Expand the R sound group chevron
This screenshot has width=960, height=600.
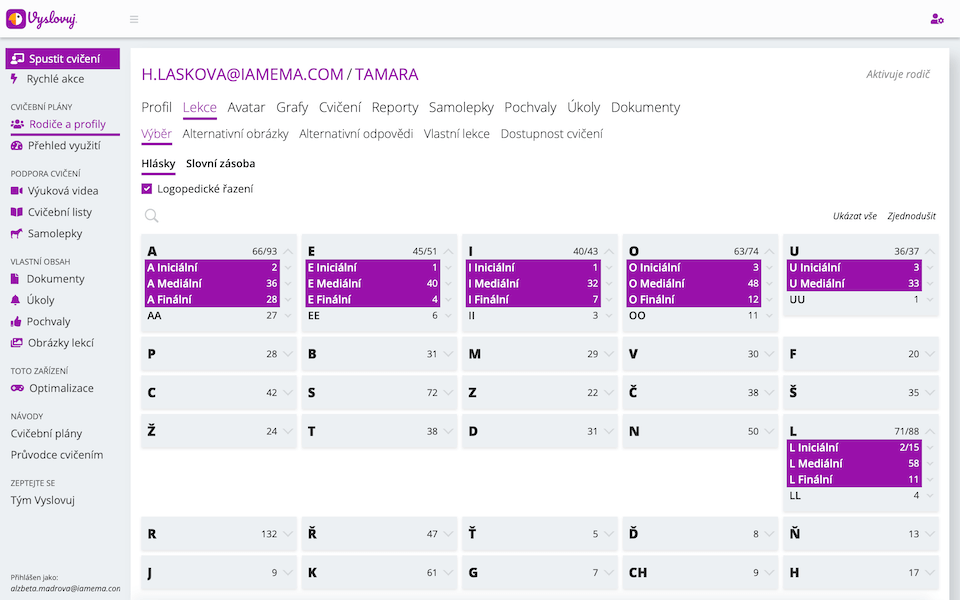tap(288, 534)
